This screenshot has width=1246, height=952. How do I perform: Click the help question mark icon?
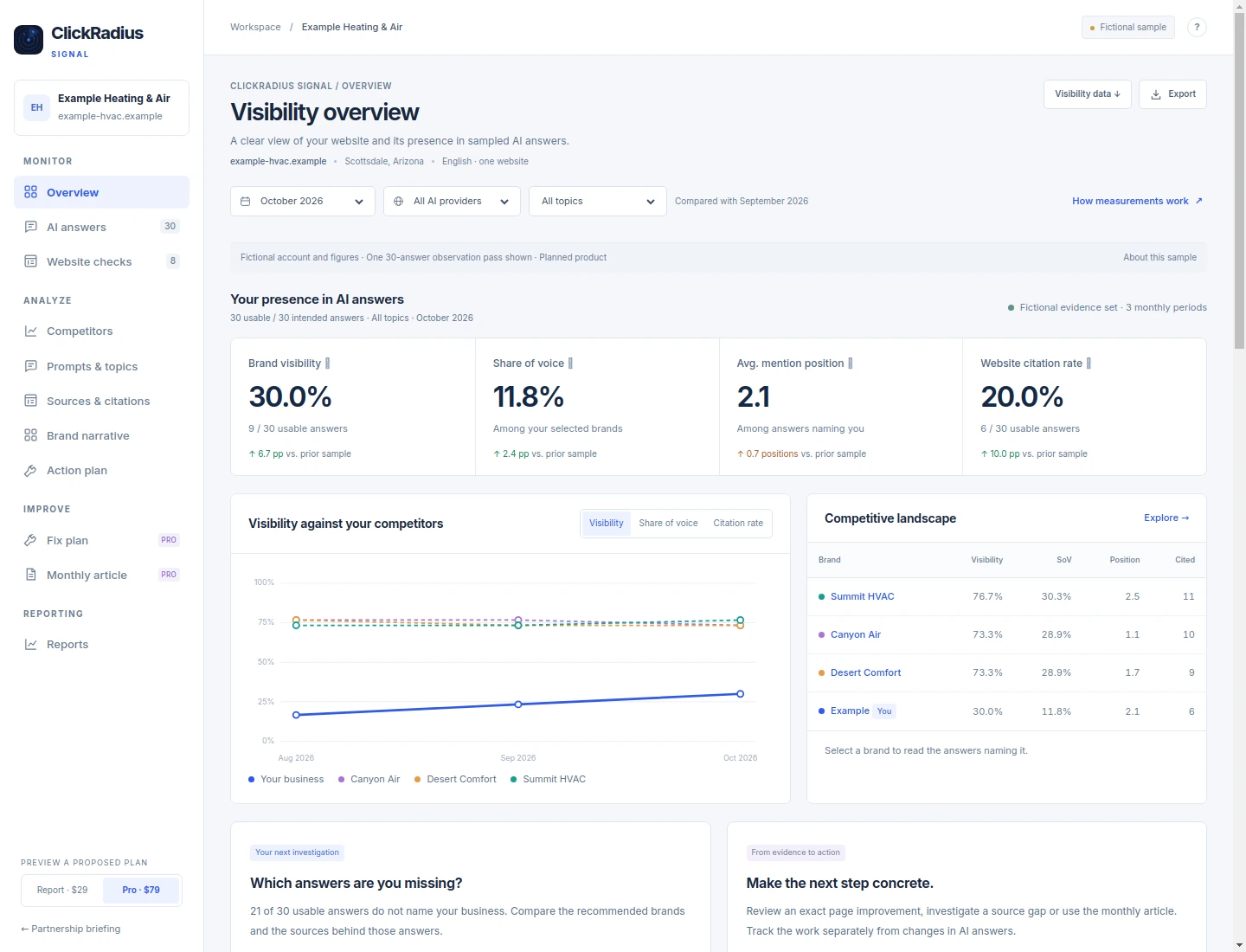coord(1197,27)
